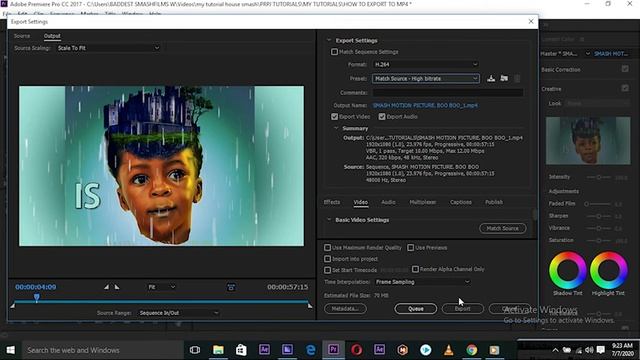Toggle the aspect ratio correction icon
This screenshot has height=360, width=640.
tap(231, 287)
